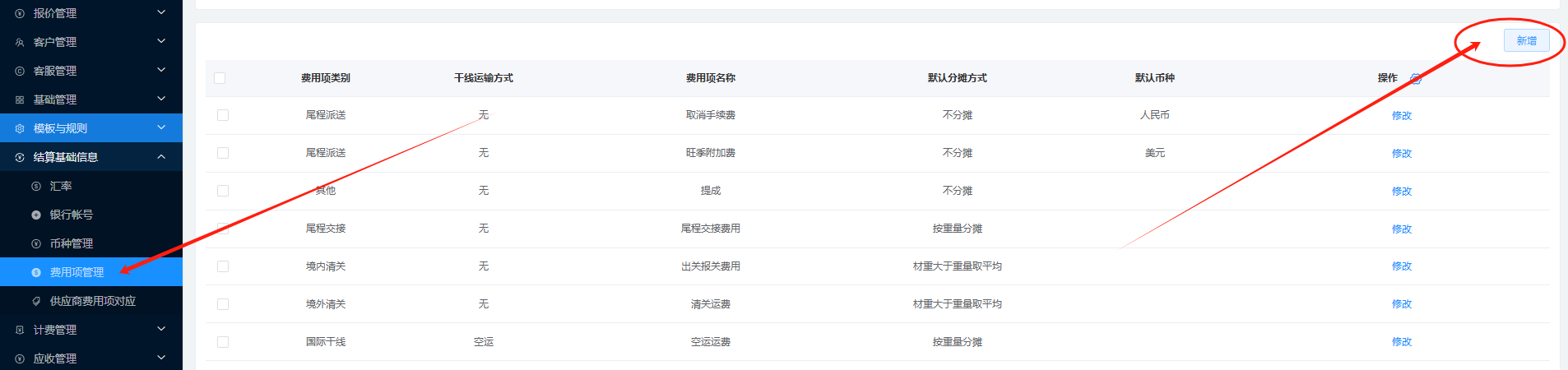1568x370 pixels.
Task: Click the 模板与规则 gear icon in sidebar
Action: coord(20,129)
